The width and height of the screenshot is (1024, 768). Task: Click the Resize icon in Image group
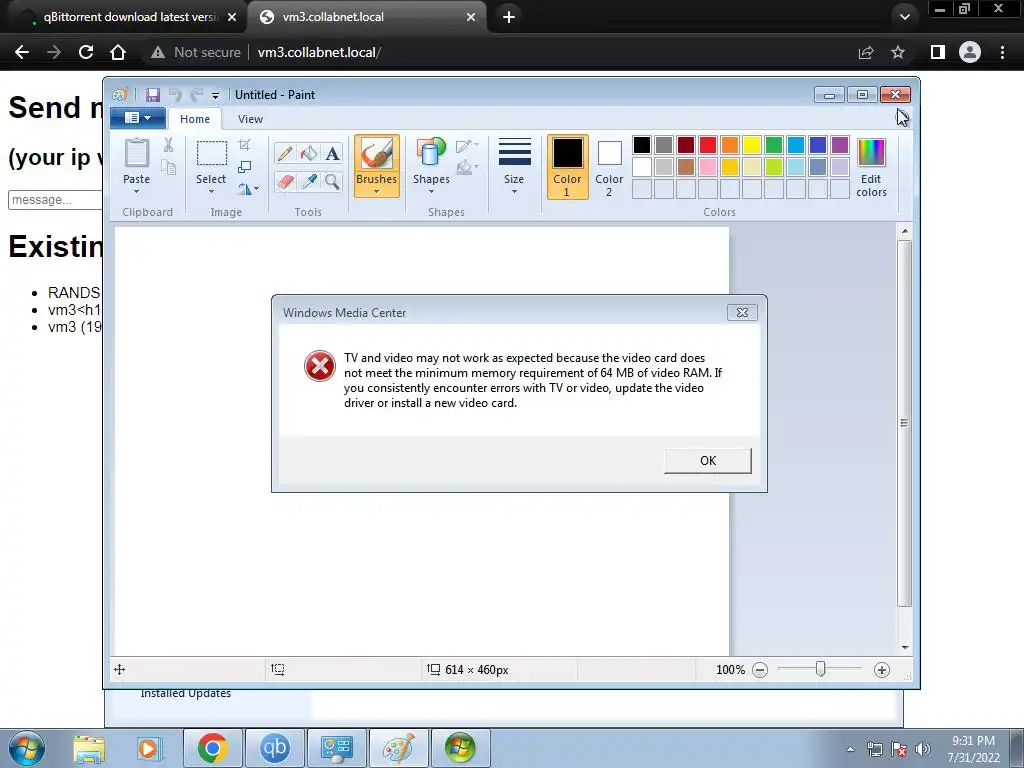point(245,167)
